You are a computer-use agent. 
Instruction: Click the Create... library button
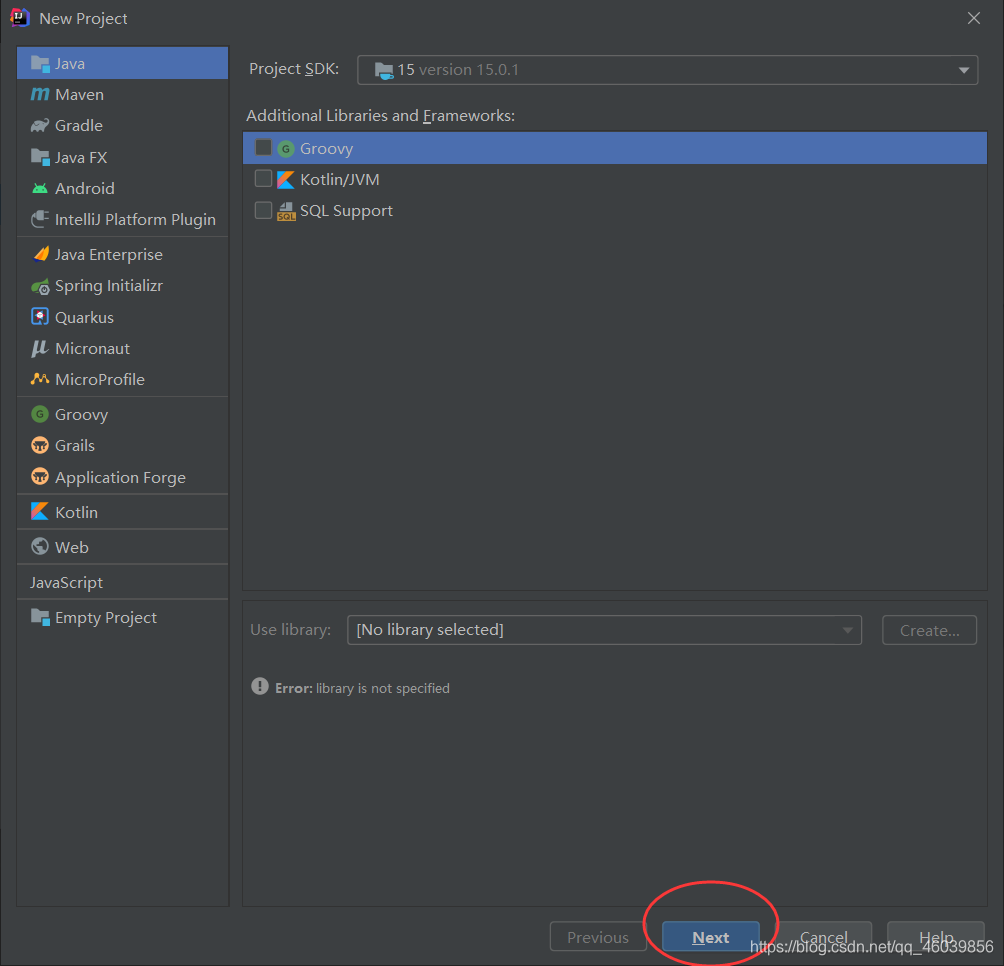(929, 630)
